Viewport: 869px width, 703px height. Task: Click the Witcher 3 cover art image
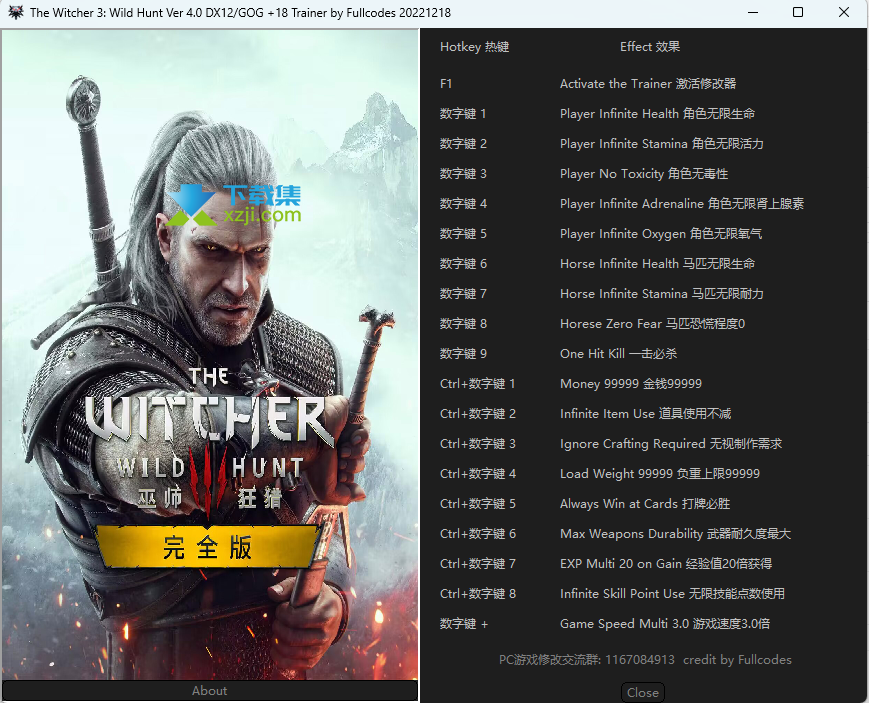pos(209,354)
